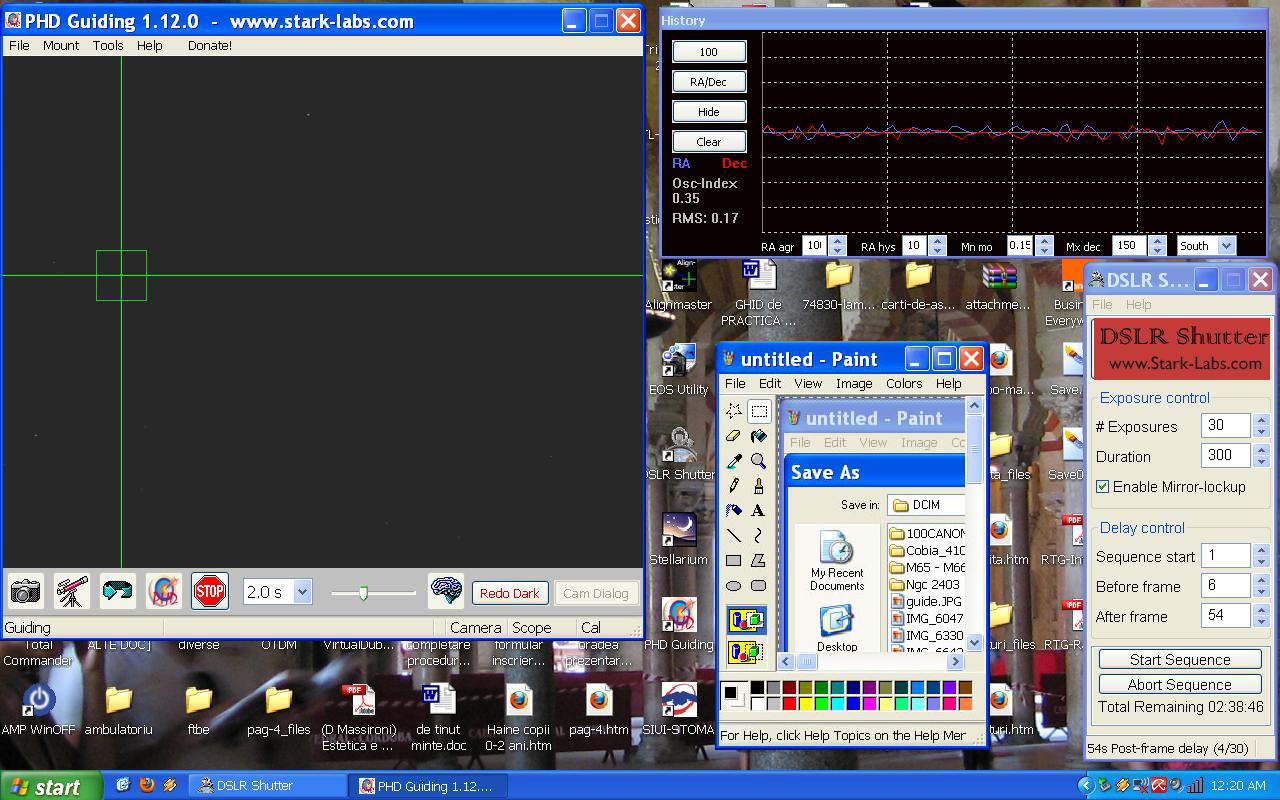Select the opaque selection option in Paint
This screenshot has width=1280, height=800.
(x=746, y=621)
